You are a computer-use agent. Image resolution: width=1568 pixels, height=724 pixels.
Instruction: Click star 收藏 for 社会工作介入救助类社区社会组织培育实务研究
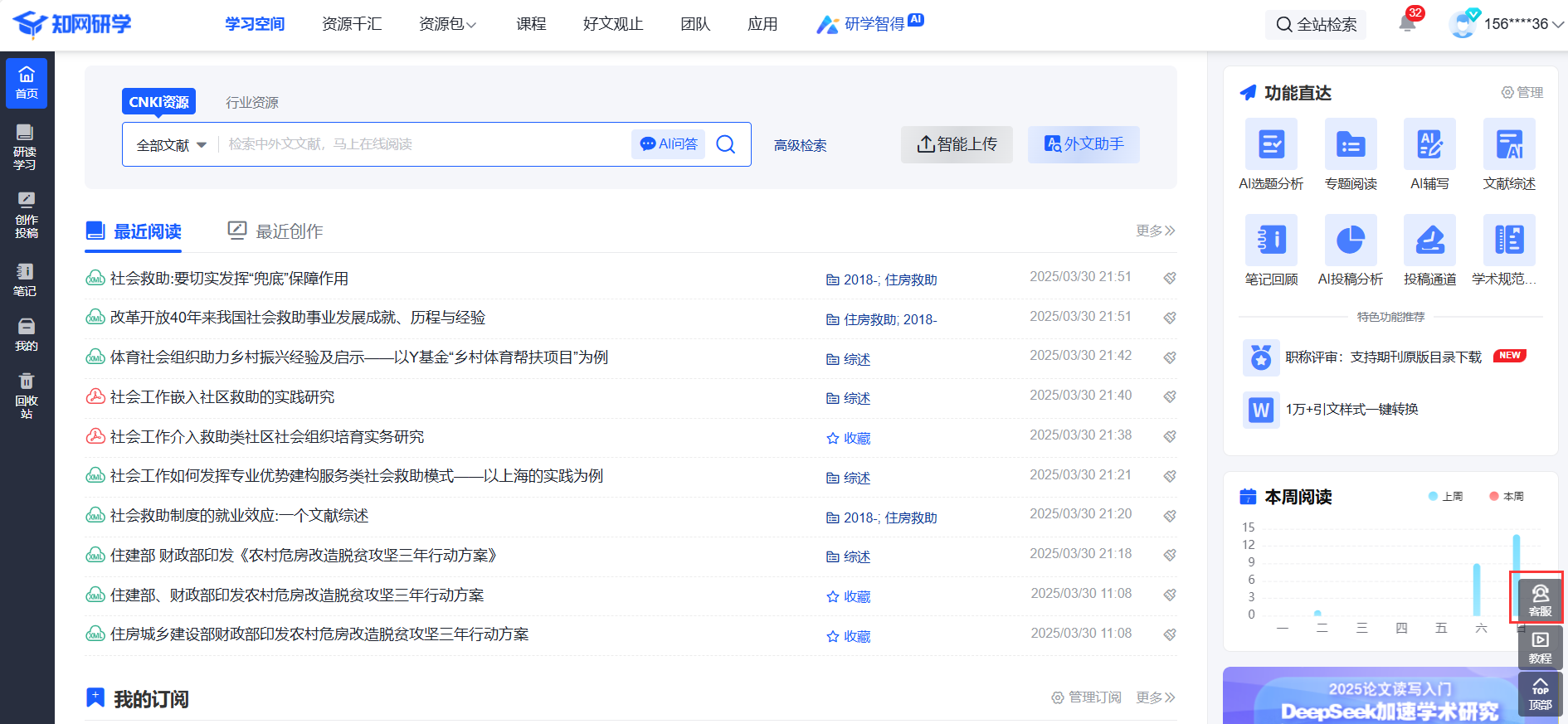point(849,438)
